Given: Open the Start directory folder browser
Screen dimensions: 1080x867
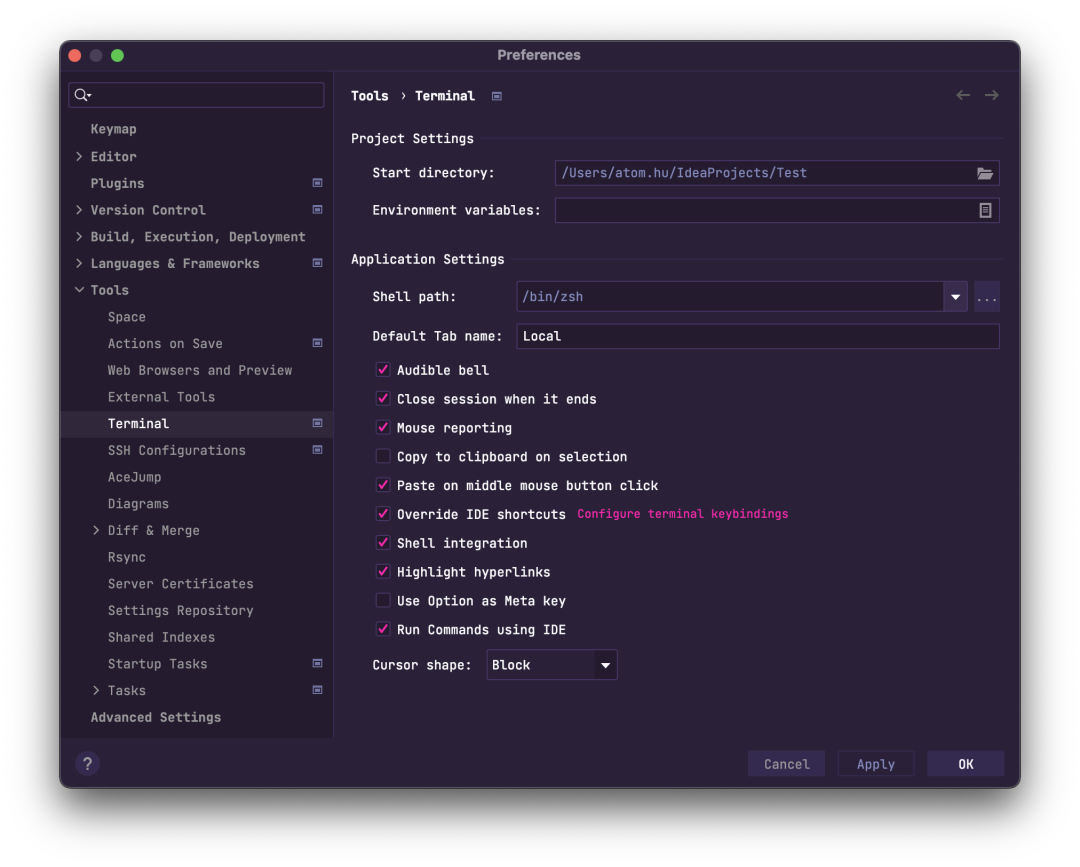Looking at the screenshot, I should pyautogui.click(x=985, y=172).
